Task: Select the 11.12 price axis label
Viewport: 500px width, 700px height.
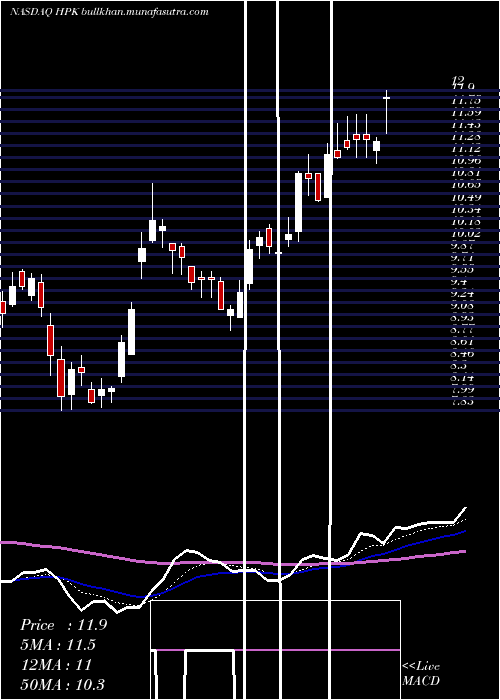Action: 466,150
